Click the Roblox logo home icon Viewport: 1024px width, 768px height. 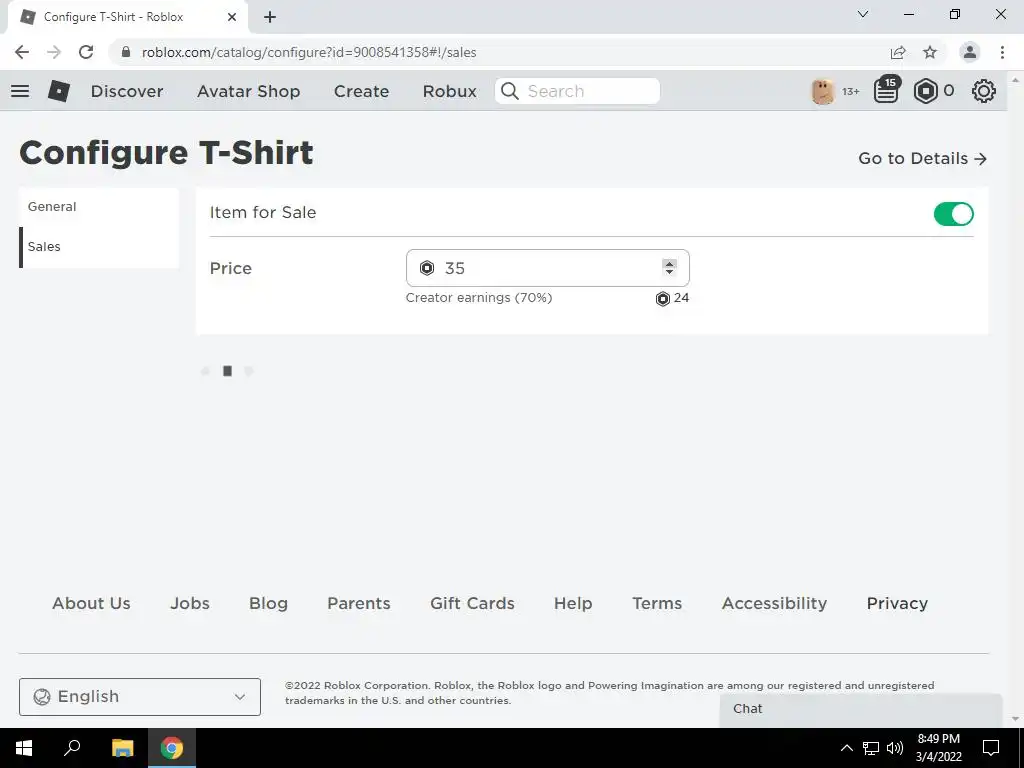point(59,91)
